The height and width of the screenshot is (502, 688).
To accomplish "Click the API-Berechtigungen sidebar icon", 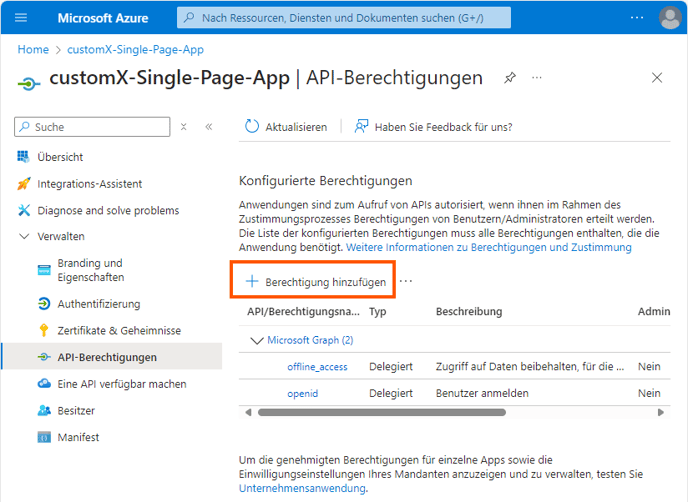I will [44, 357].
